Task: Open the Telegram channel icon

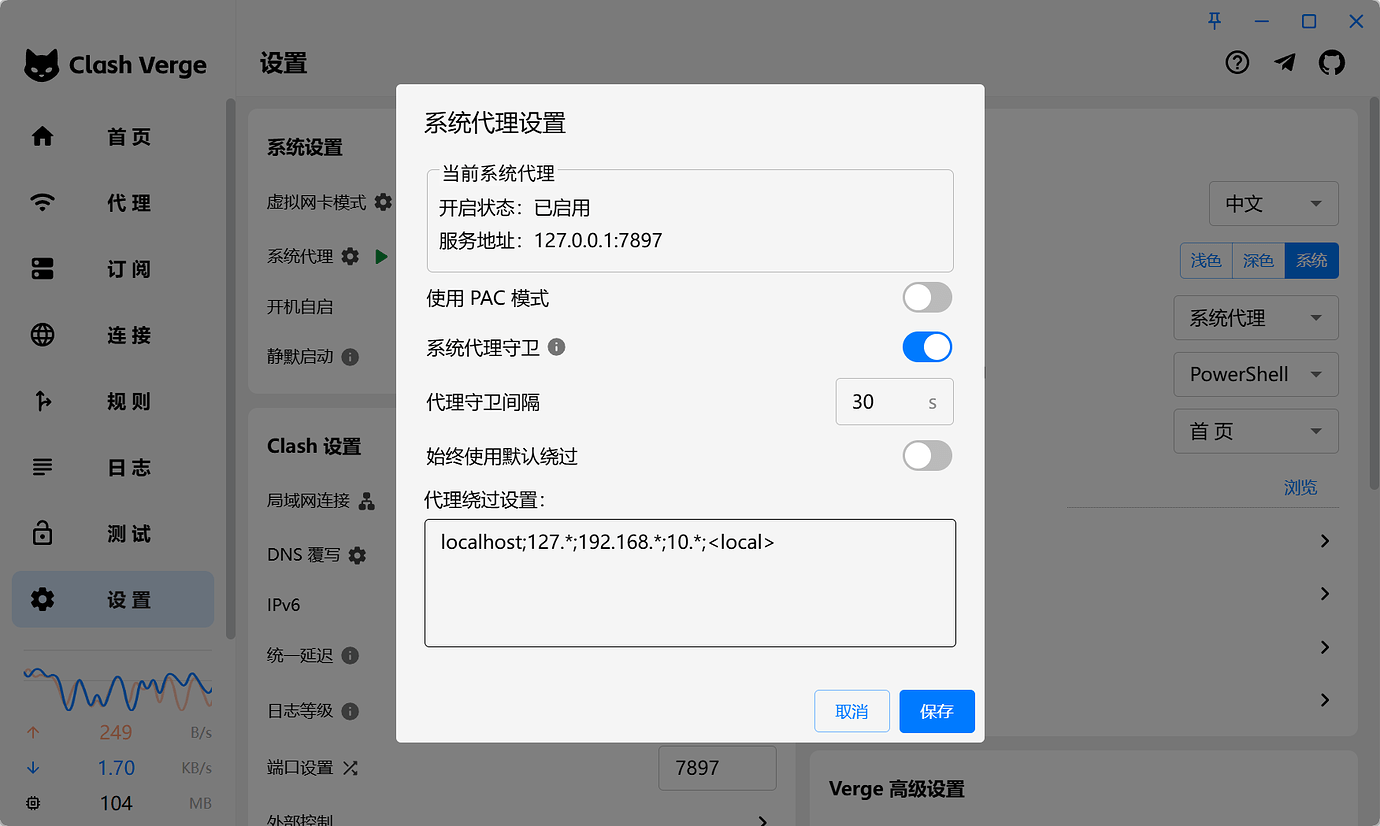Action: tap(1285, 63)
